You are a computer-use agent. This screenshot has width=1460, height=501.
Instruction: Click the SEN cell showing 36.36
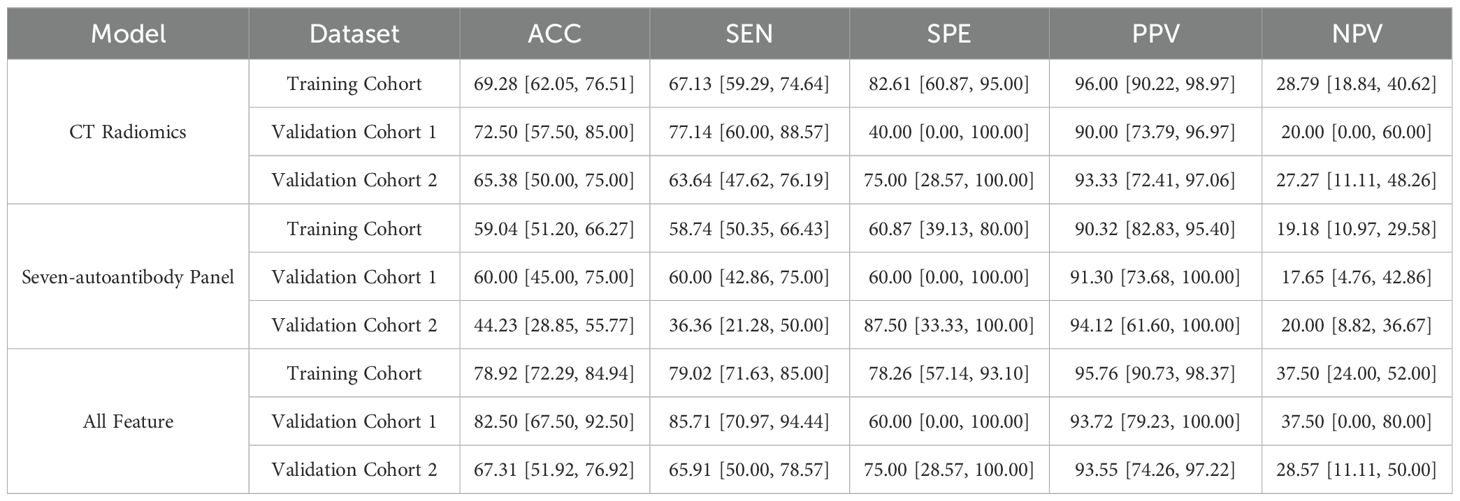coord(749,325)
